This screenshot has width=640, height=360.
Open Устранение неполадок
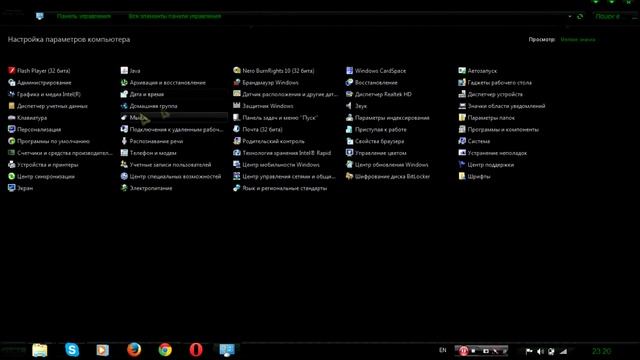point(497,153)
